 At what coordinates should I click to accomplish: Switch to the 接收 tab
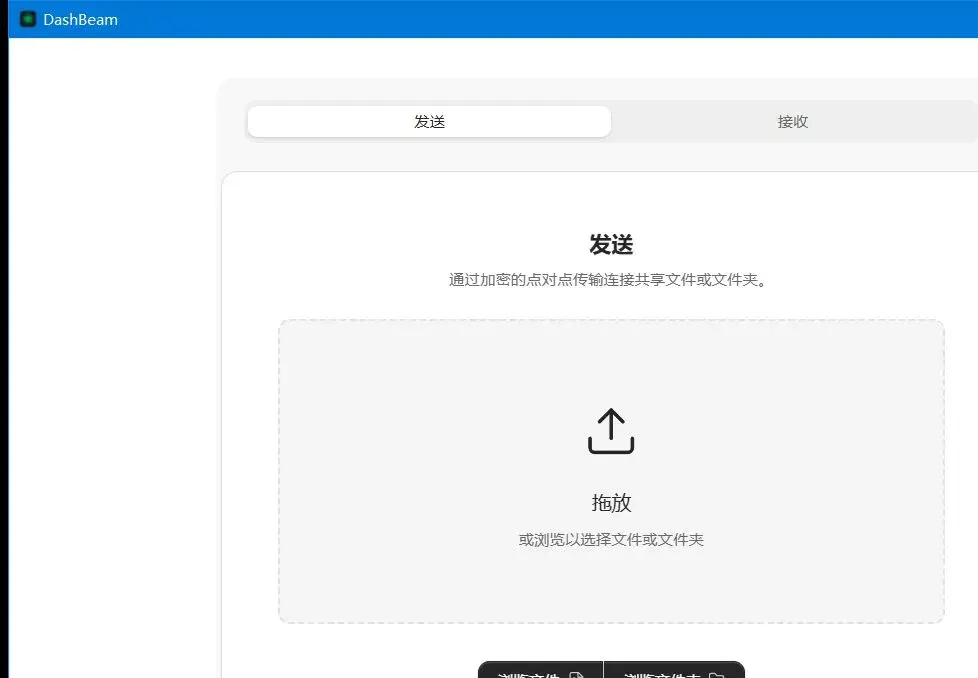click(x=793, y=122)
